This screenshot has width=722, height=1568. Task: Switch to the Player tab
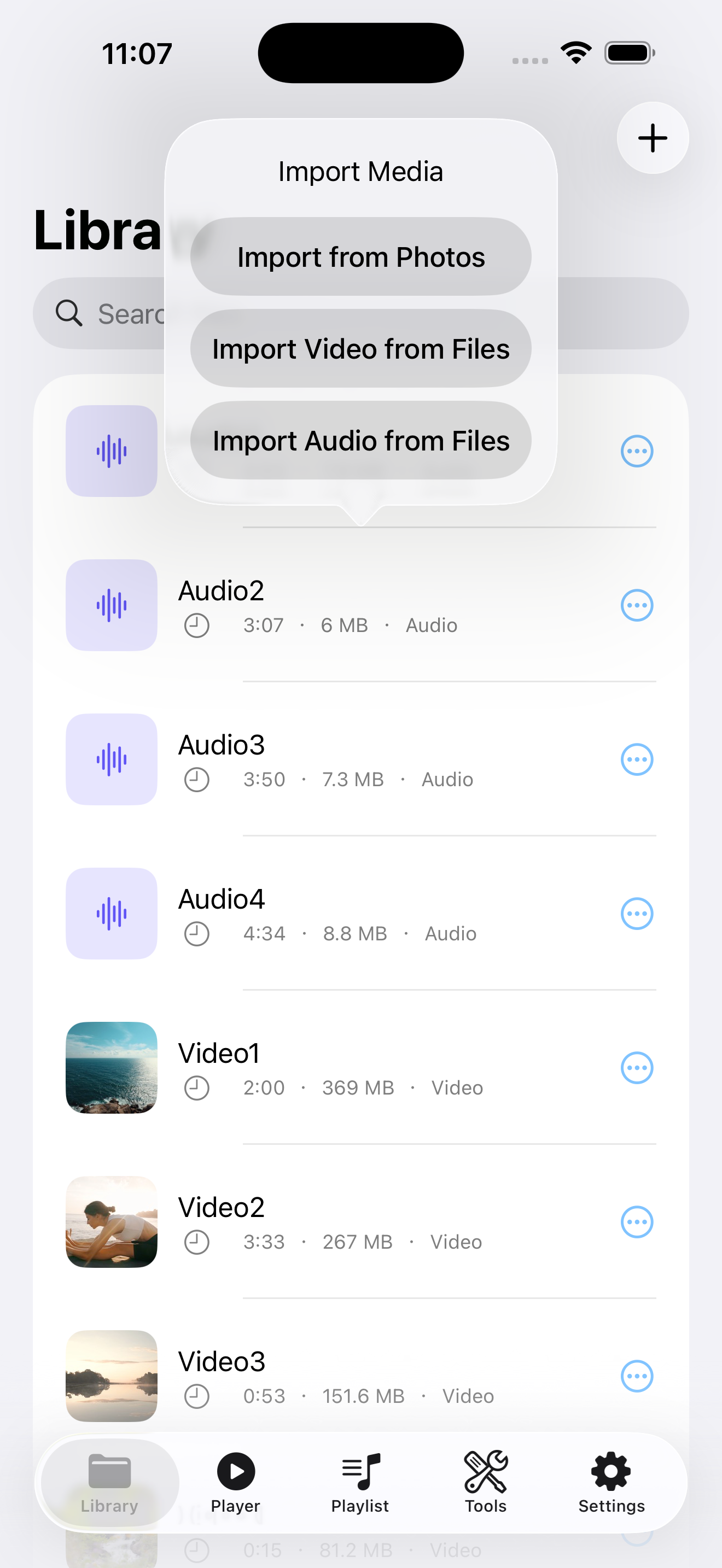click(236, 1483)
